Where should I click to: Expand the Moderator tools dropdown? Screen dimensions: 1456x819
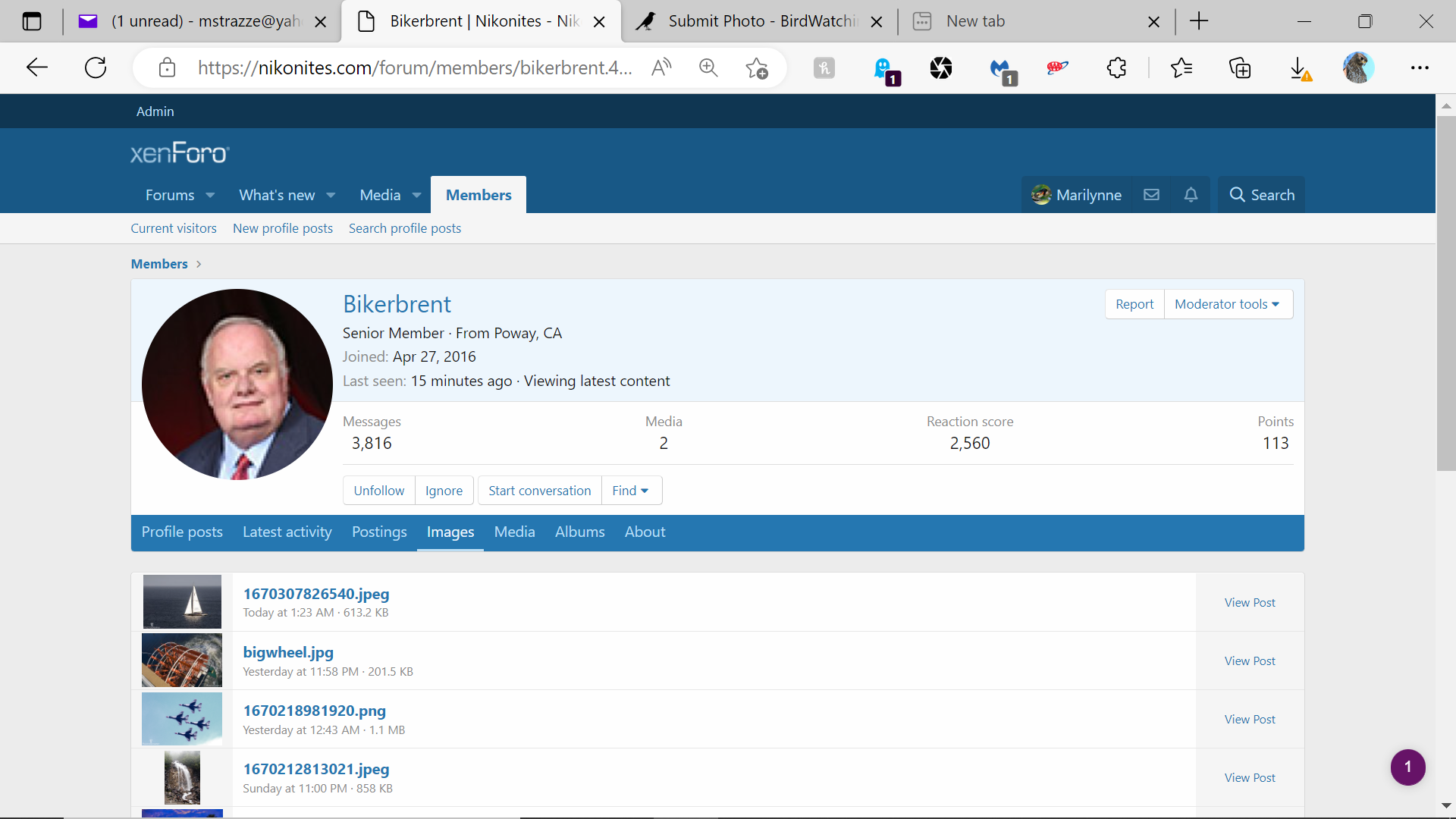[1227, 304]
